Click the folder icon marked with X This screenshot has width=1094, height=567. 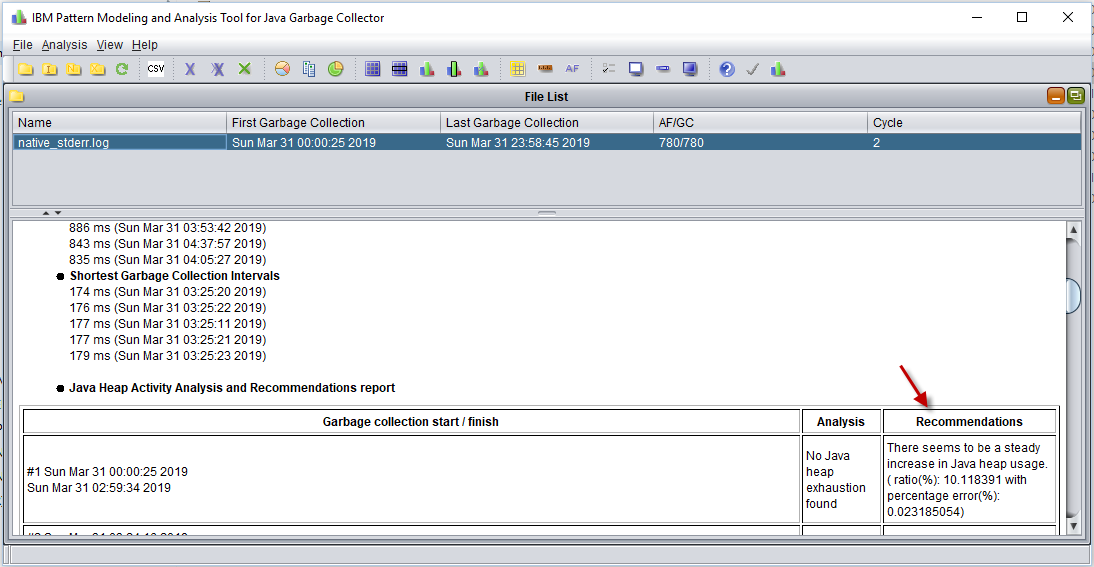pos(98,69)
